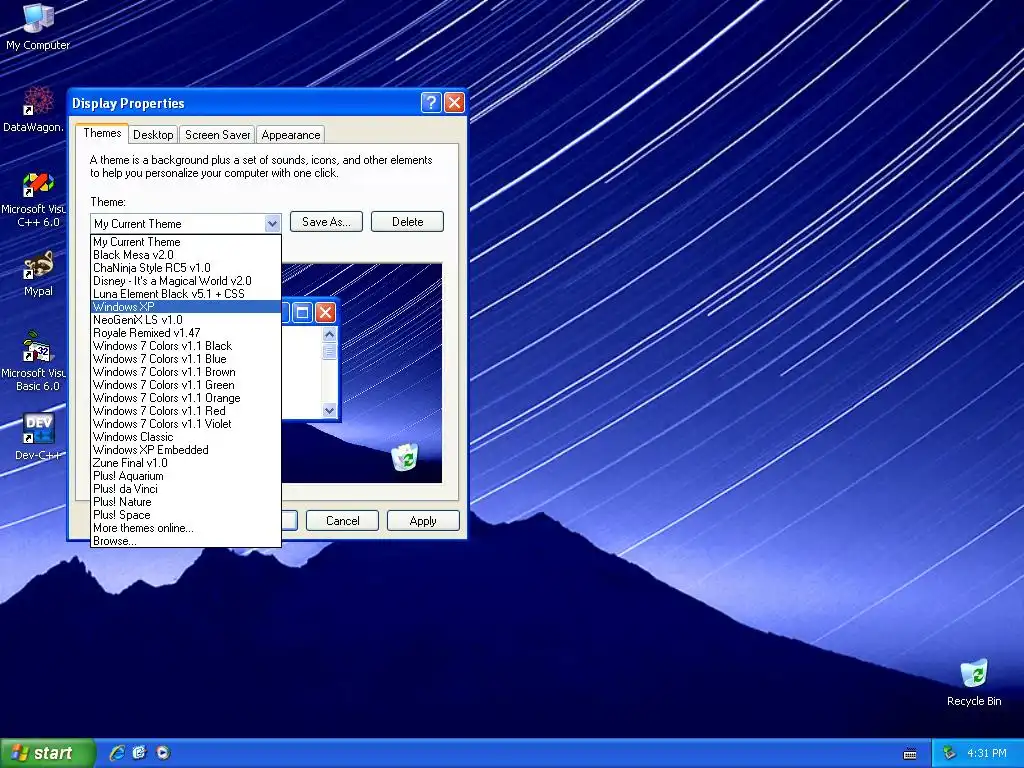The image size is (1024, 768).
Task: Choose Royale Remixed v1.47 theme
Action: pos(186,333)
